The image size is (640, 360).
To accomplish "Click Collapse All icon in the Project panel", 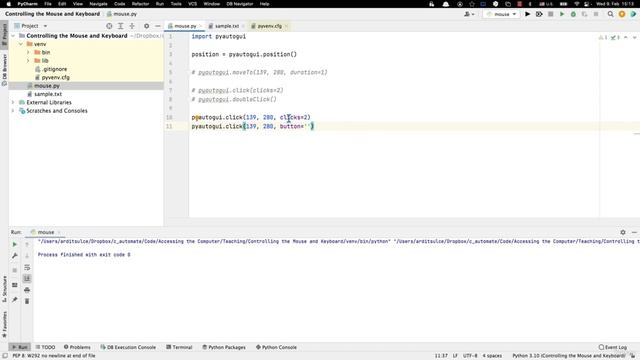I will [132, 26].
